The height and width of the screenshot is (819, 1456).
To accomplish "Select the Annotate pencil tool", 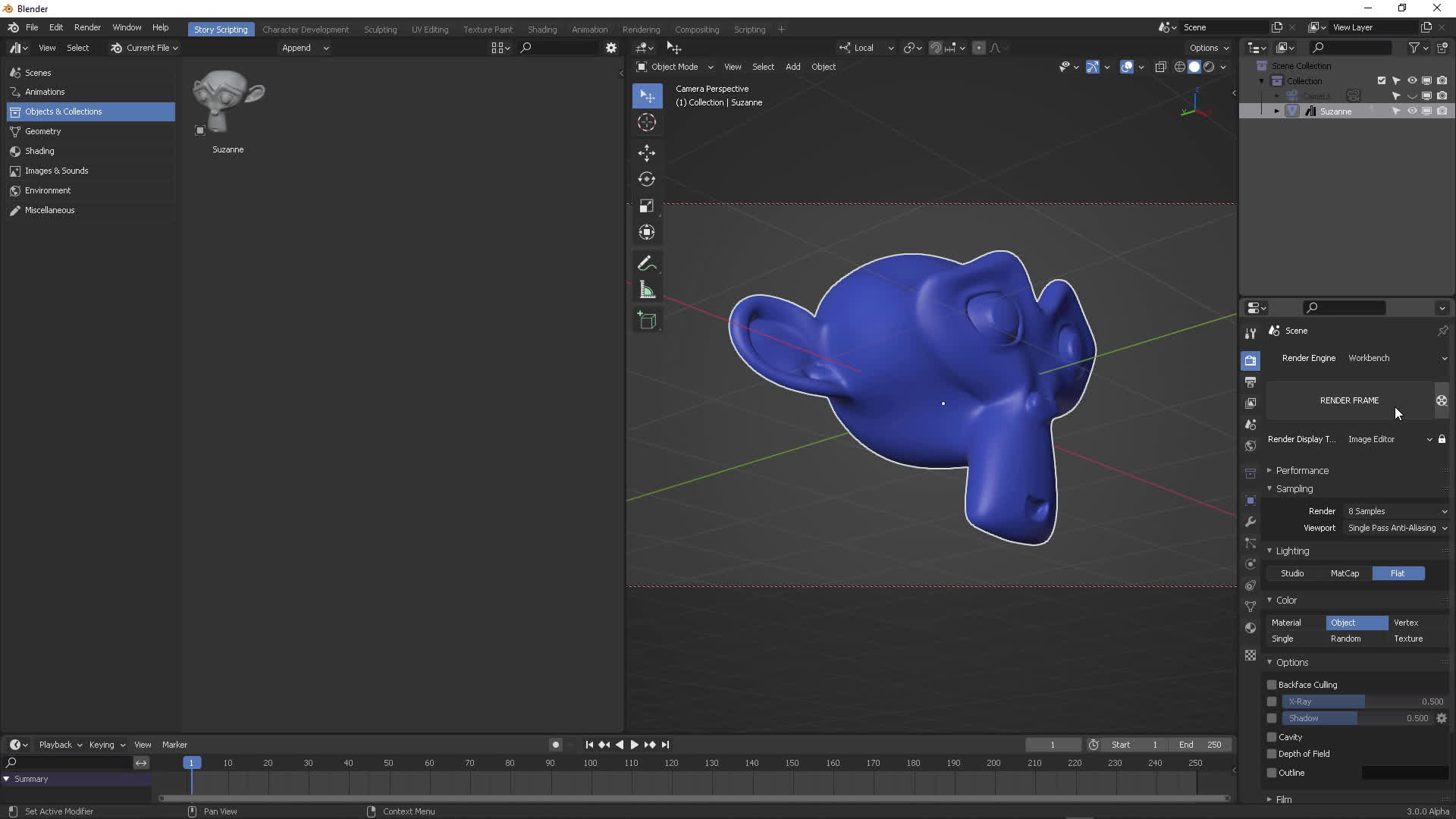I will (646, 263).
